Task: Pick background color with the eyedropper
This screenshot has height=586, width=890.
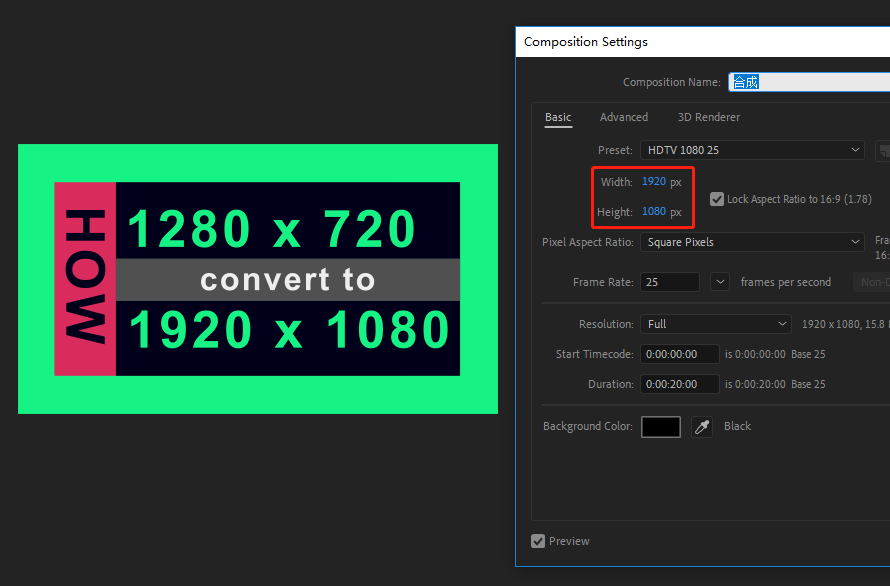Action: [702, 426]
